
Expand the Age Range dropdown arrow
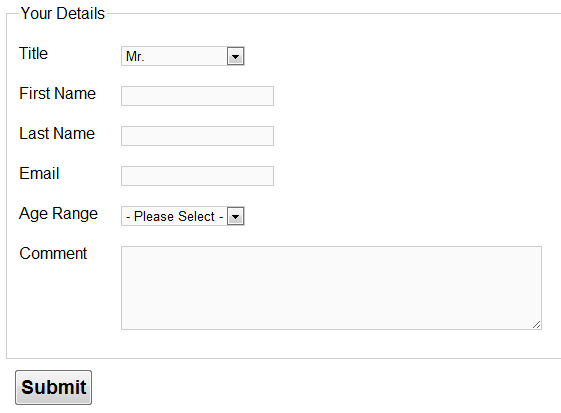tap(235, 216)
